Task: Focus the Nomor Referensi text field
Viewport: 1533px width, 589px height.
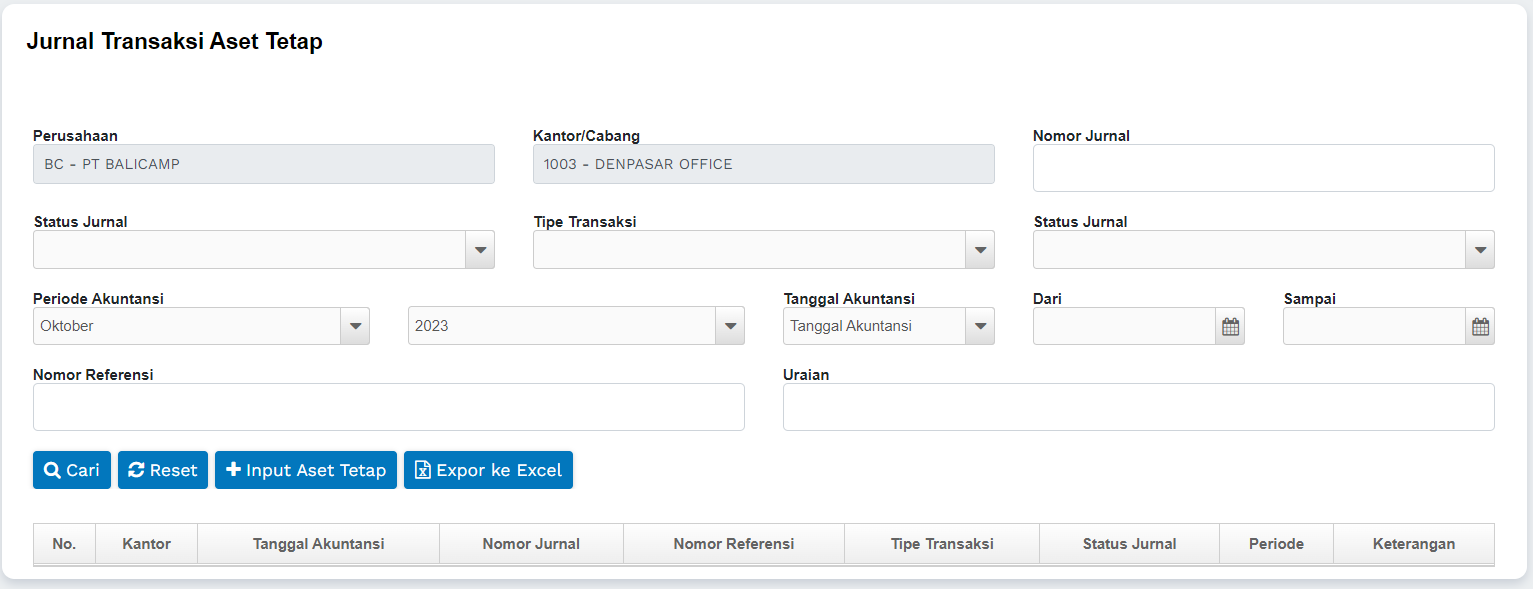Action: [x=388, y=407]
